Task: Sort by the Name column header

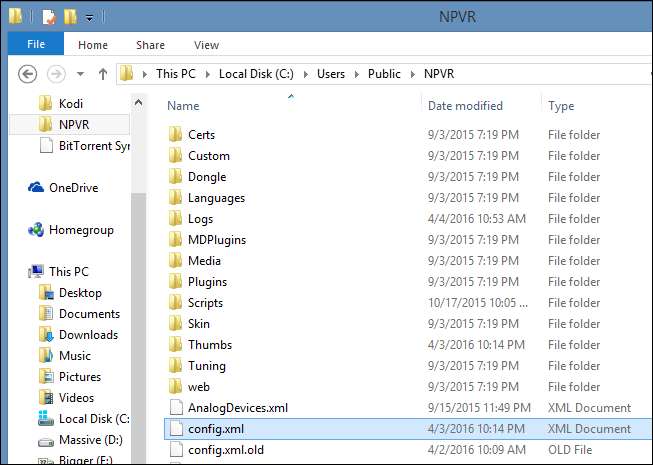Action: pyautogui.click(x=183, y=106)
